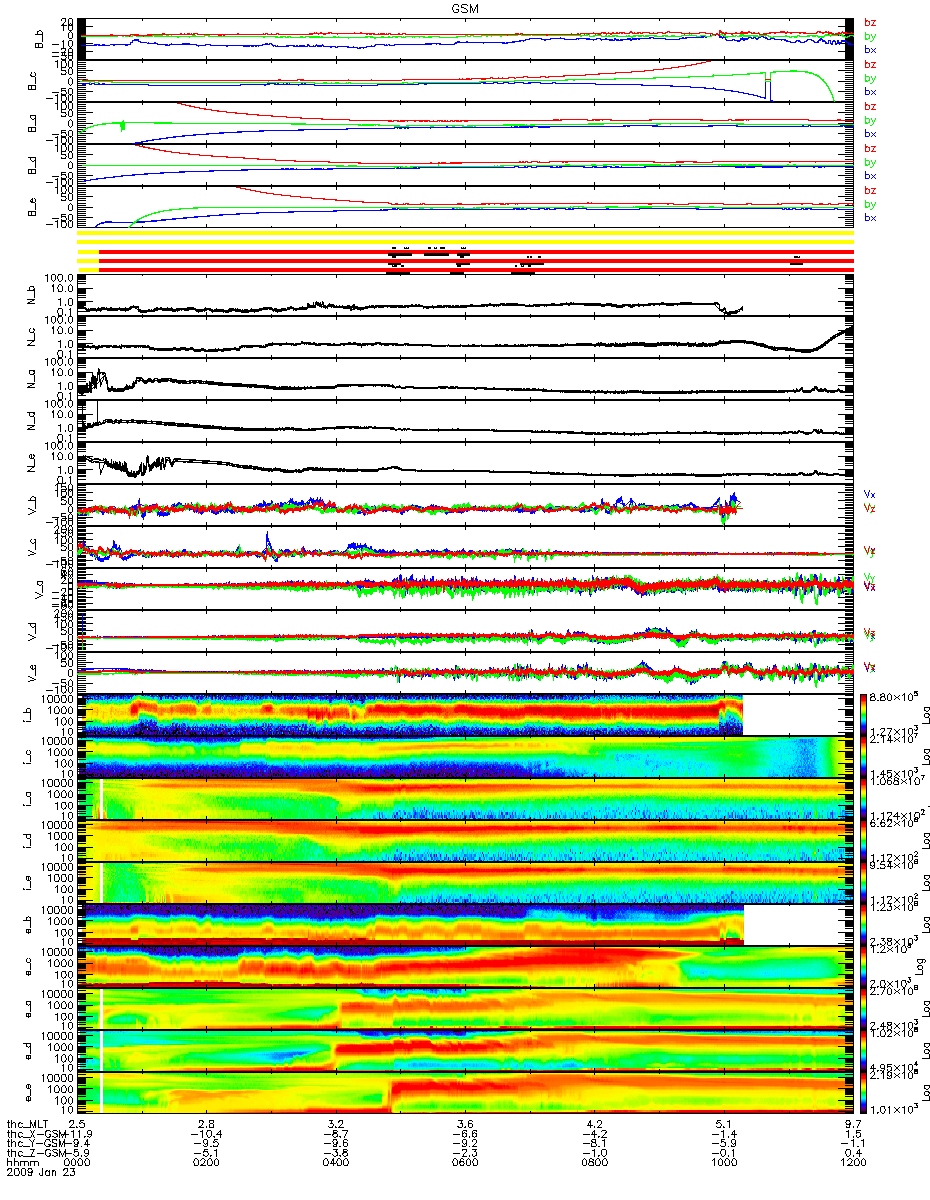Select the B_b axis label

(41, 39)
